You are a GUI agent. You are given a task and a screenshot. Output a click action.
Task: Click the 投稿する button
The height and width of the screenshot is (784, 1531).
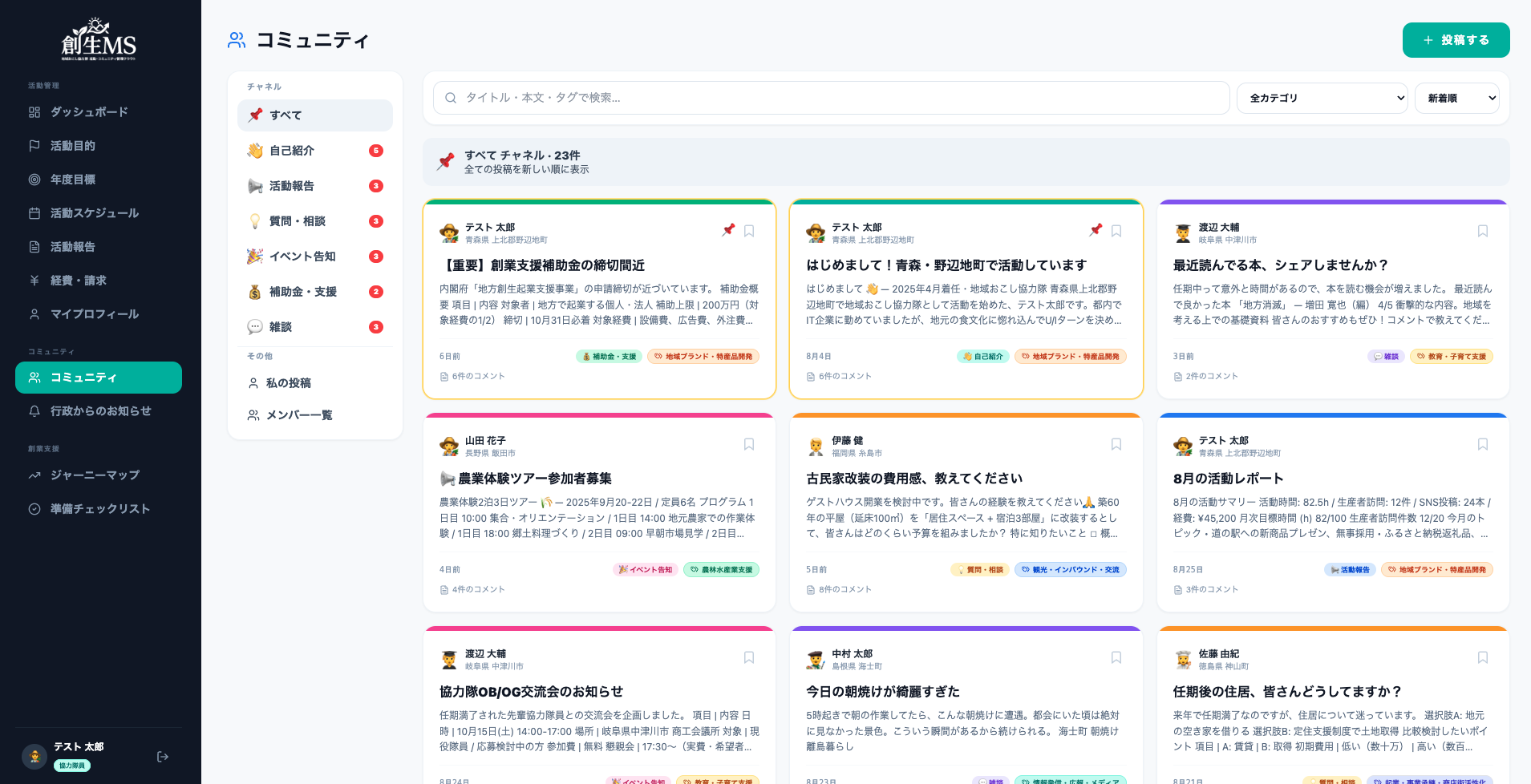pyautogui.click(x=1456, y=40)
